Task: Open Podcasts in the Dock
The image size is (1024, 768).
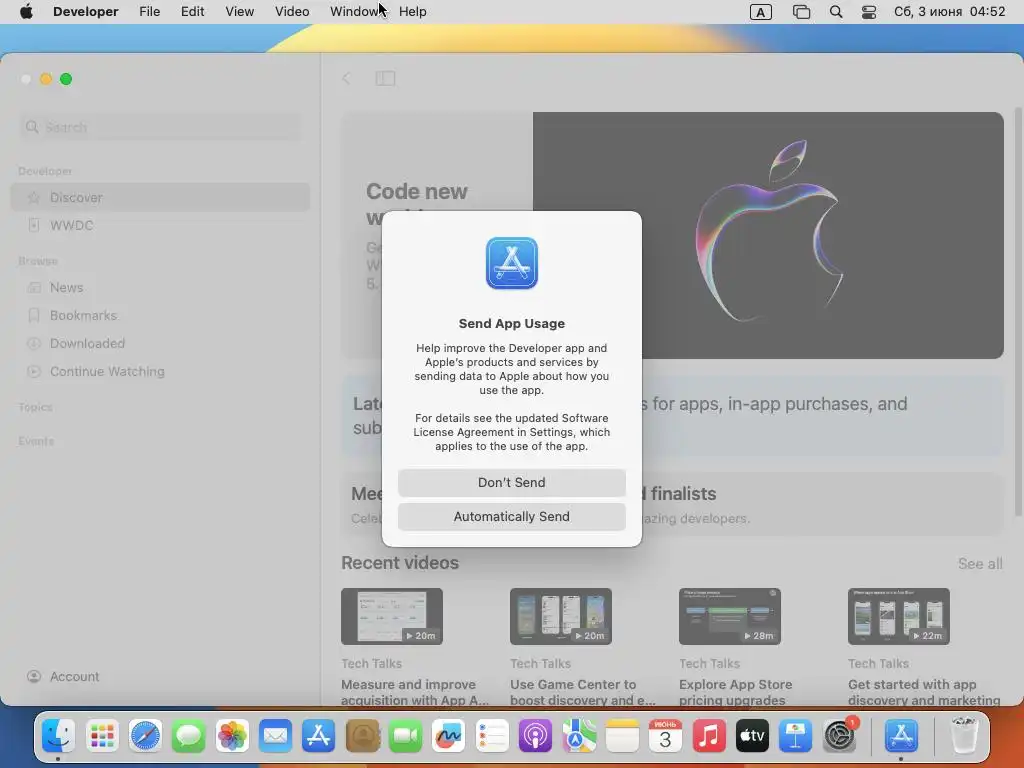Action: (535, 736)
